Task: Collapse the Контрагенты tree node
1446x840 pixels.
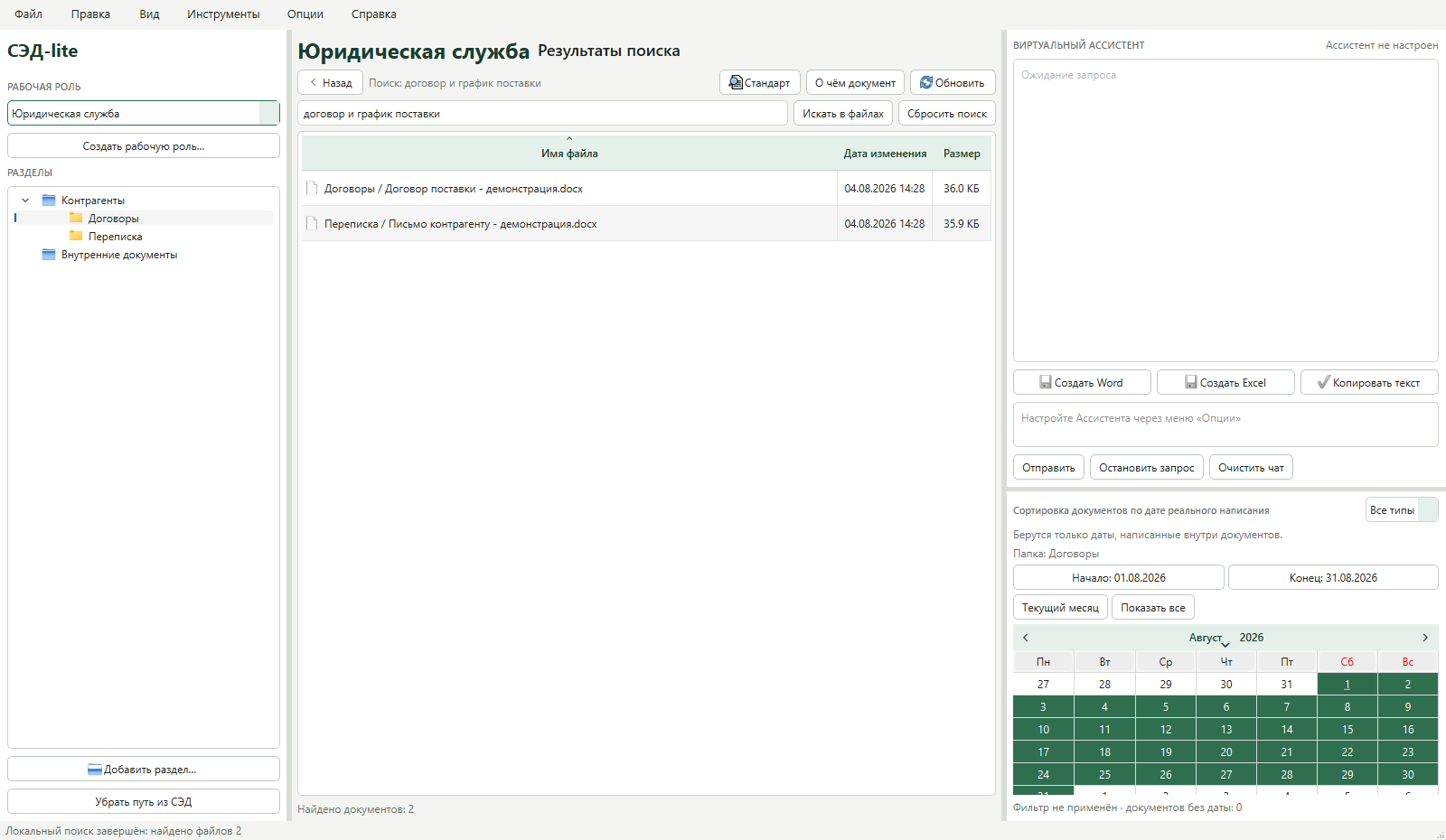Action: pos(25,201)
